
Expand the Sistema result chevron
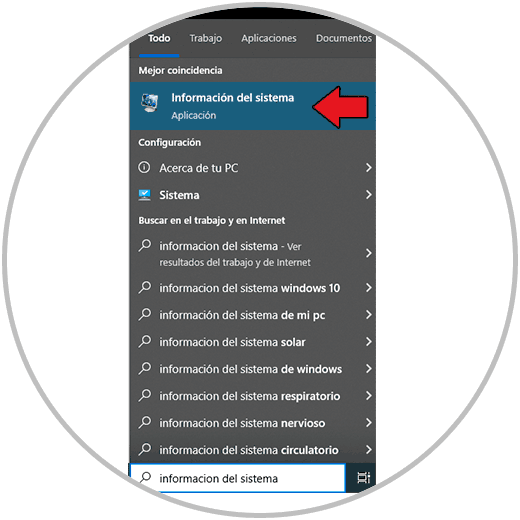[x=368, y=195]
